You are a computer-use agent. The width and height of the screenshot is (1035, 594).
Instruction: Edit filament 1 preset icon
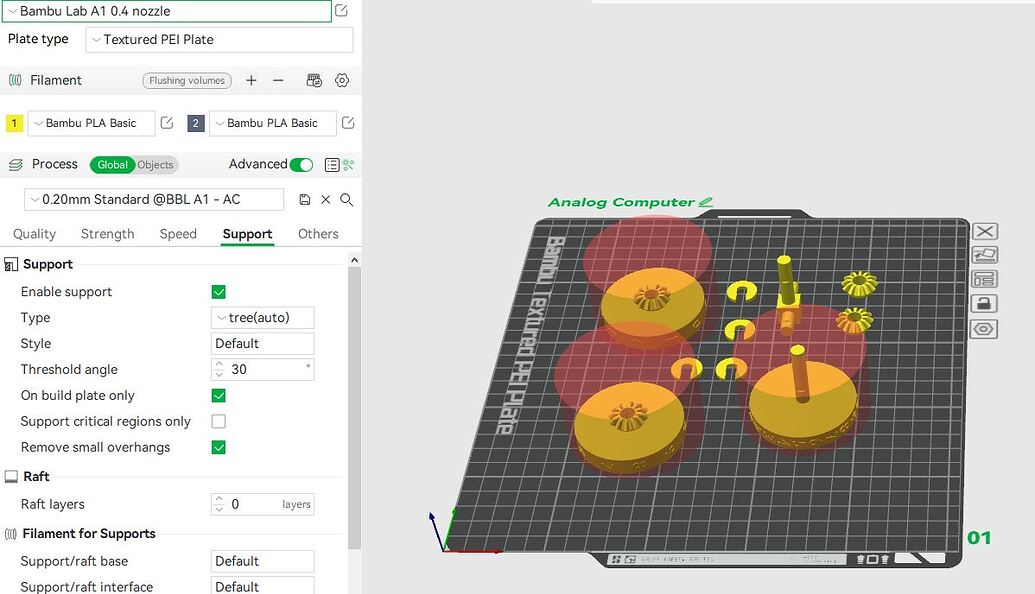167,123
